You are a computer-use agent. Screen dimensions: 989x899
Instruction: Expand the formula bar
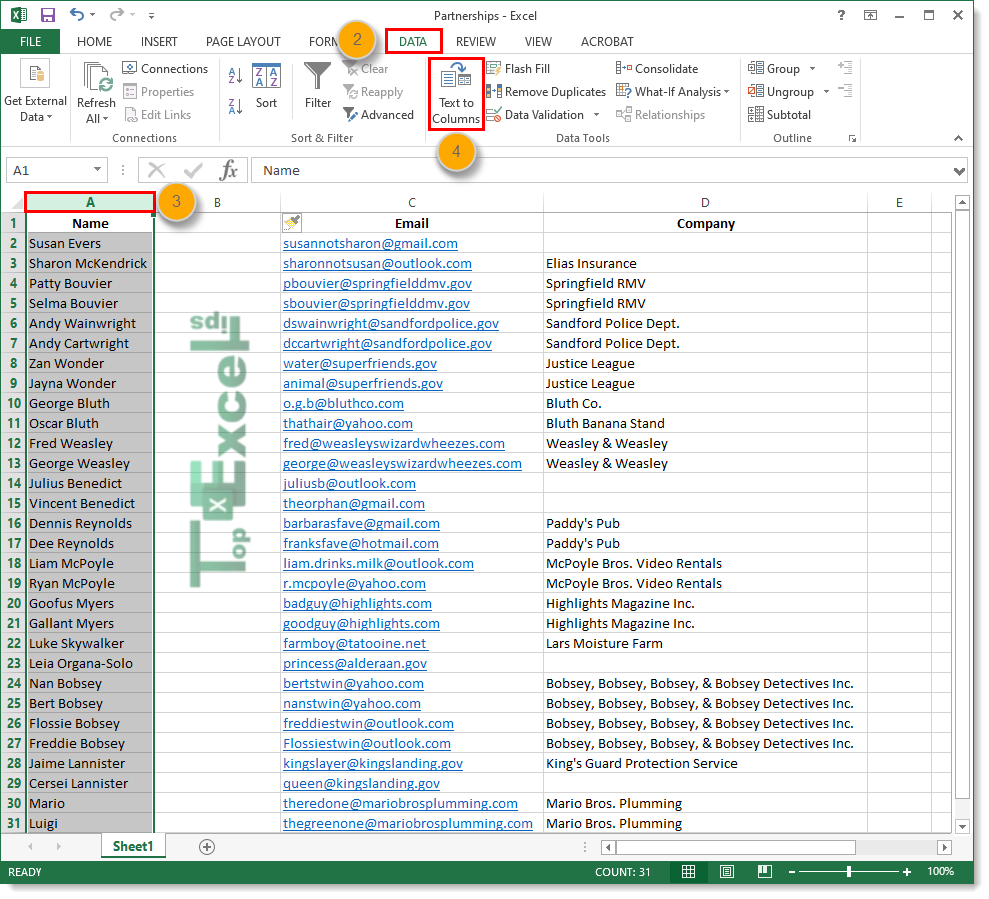[x=959, y=171]
